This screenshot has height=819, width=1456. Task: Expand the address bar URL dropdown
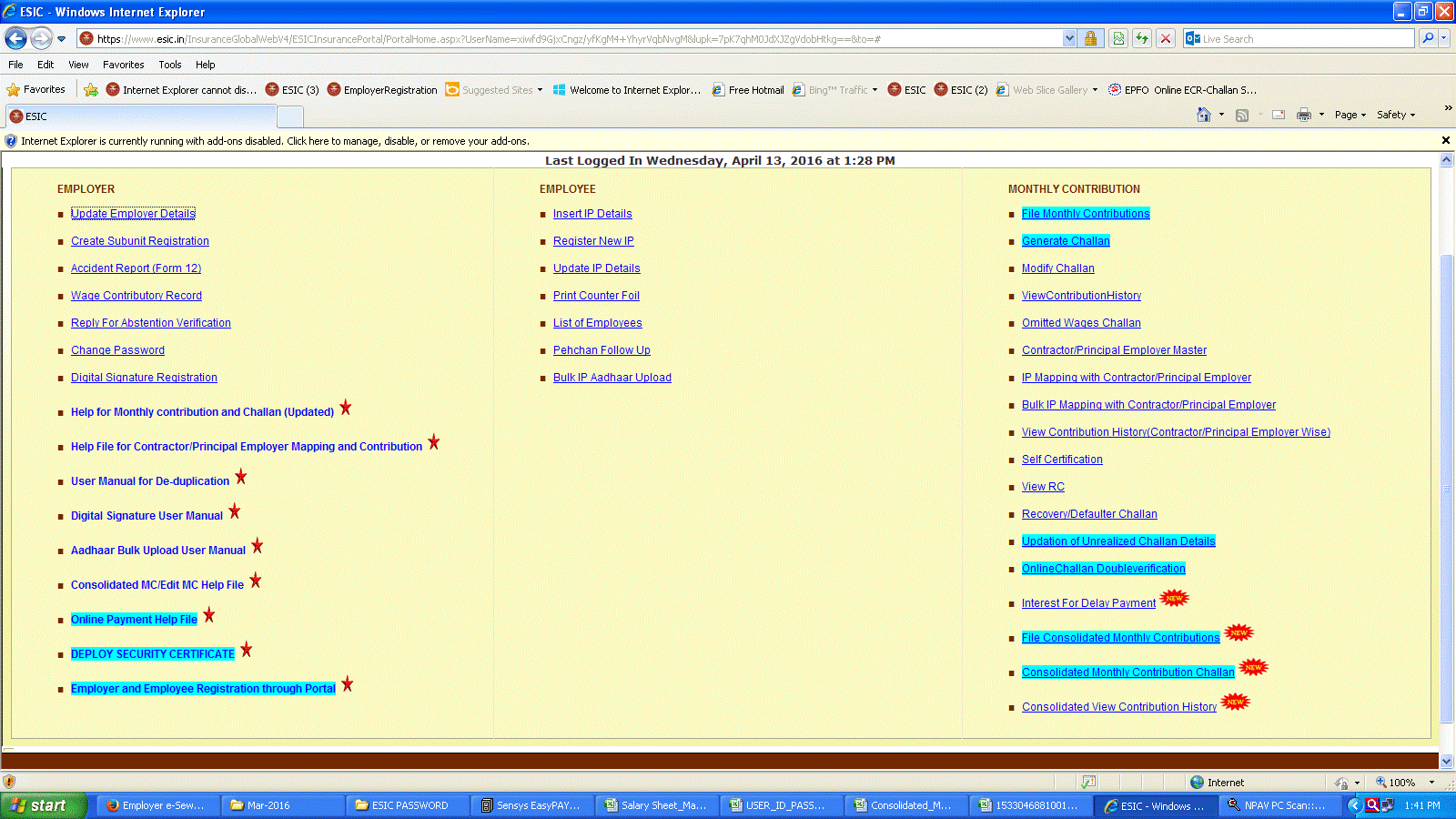(1069, 38)
